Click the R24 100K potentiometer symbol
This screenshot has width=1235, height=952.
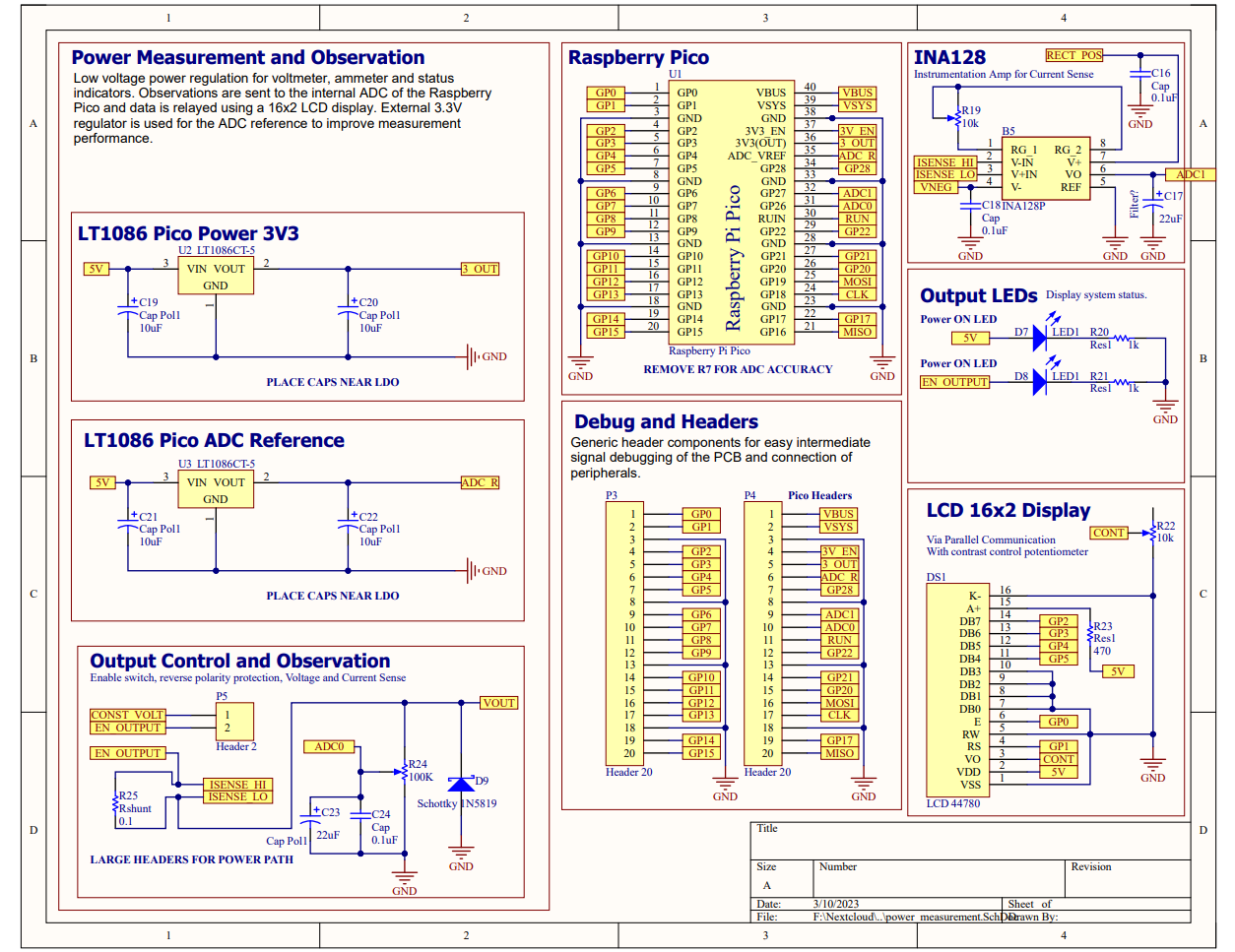(x=404, y=773)
